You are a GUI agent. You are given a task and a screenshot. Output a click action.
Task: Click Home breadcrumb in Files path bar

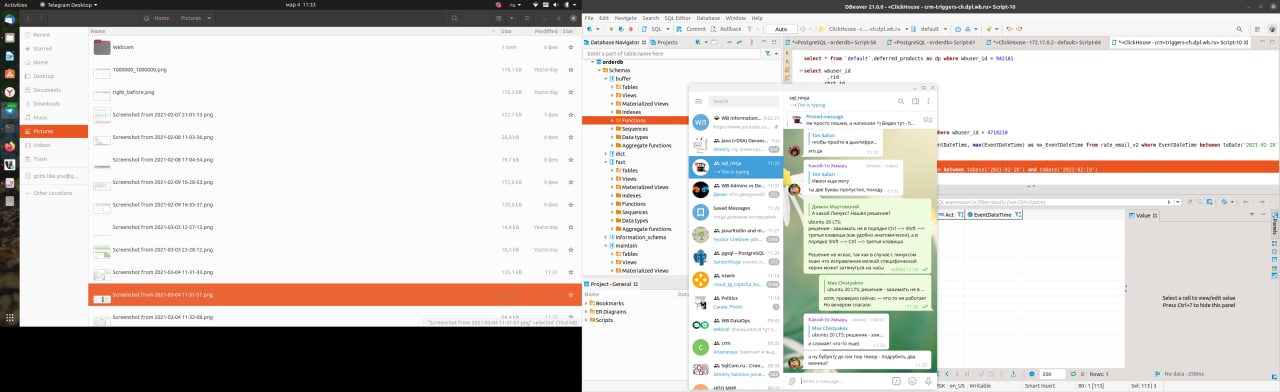tap(157, 18)
